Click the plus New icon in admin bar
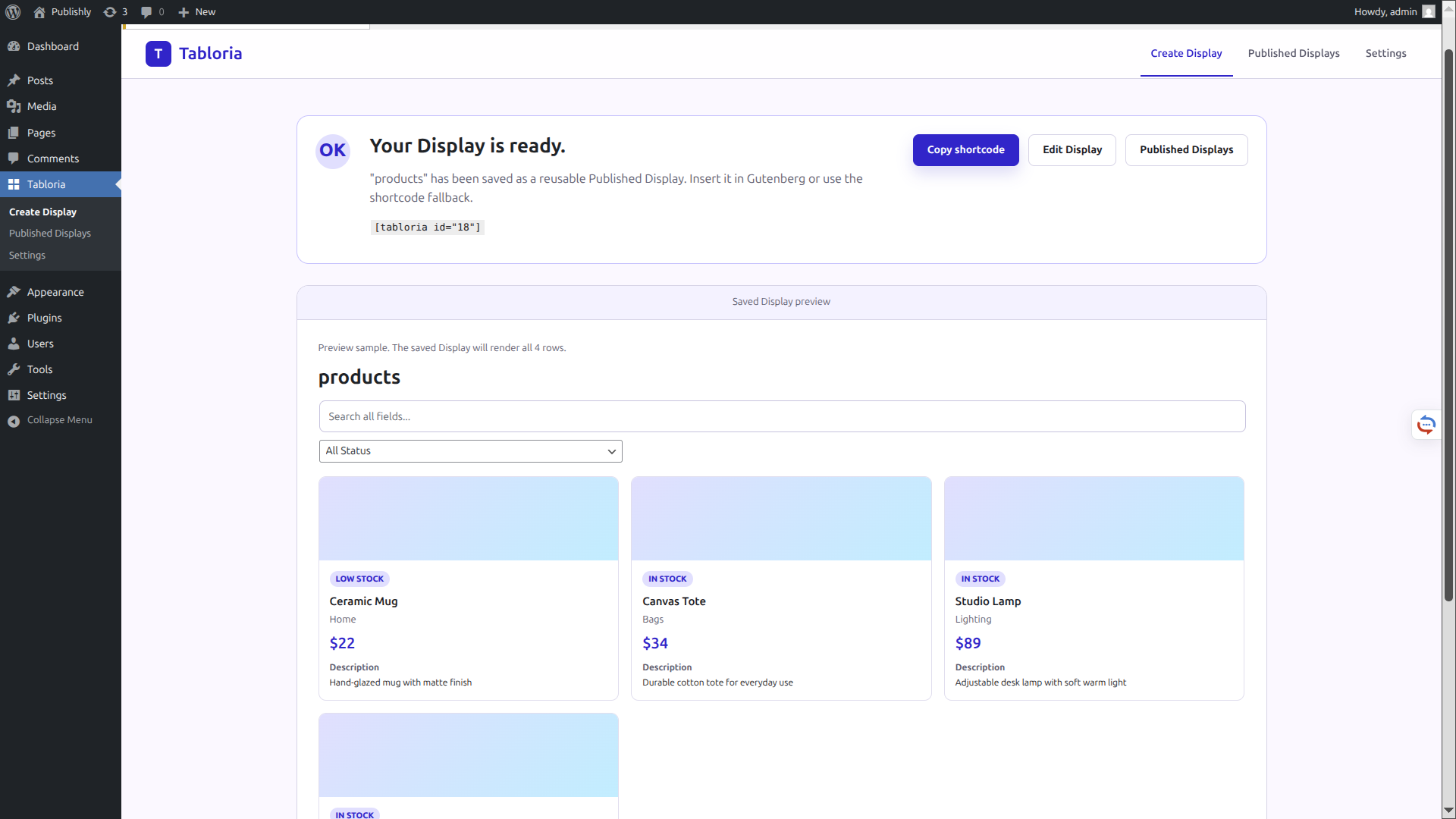 click(x=184, y=12)
